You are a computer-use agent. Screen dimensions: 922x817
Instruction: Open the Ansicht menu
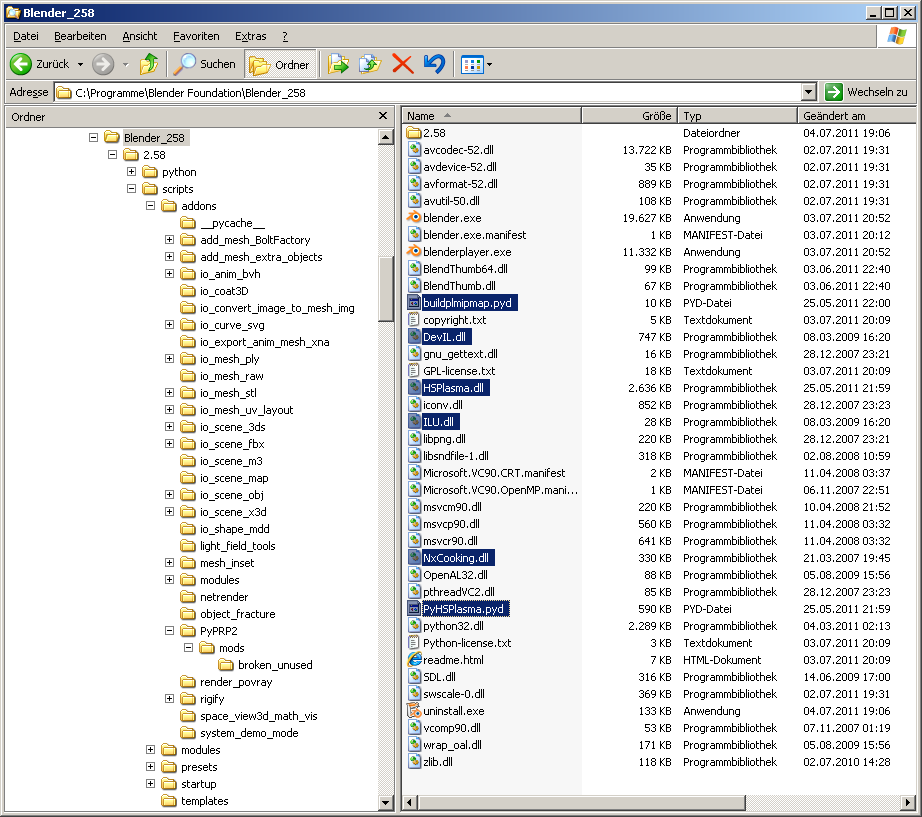coord(139,36)
